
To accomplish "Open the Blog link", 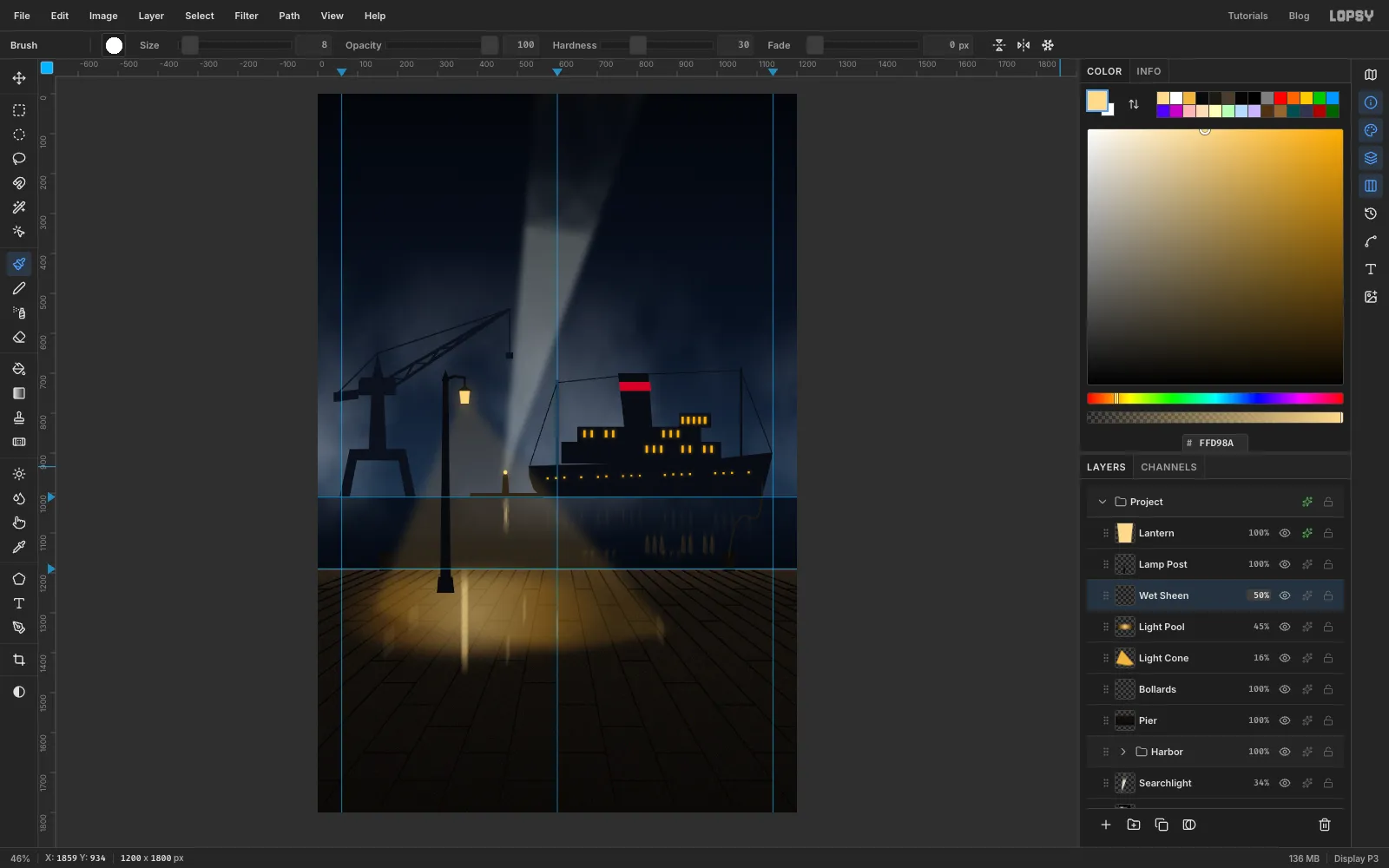I will pyautogui.click(x=1299, y=16).
